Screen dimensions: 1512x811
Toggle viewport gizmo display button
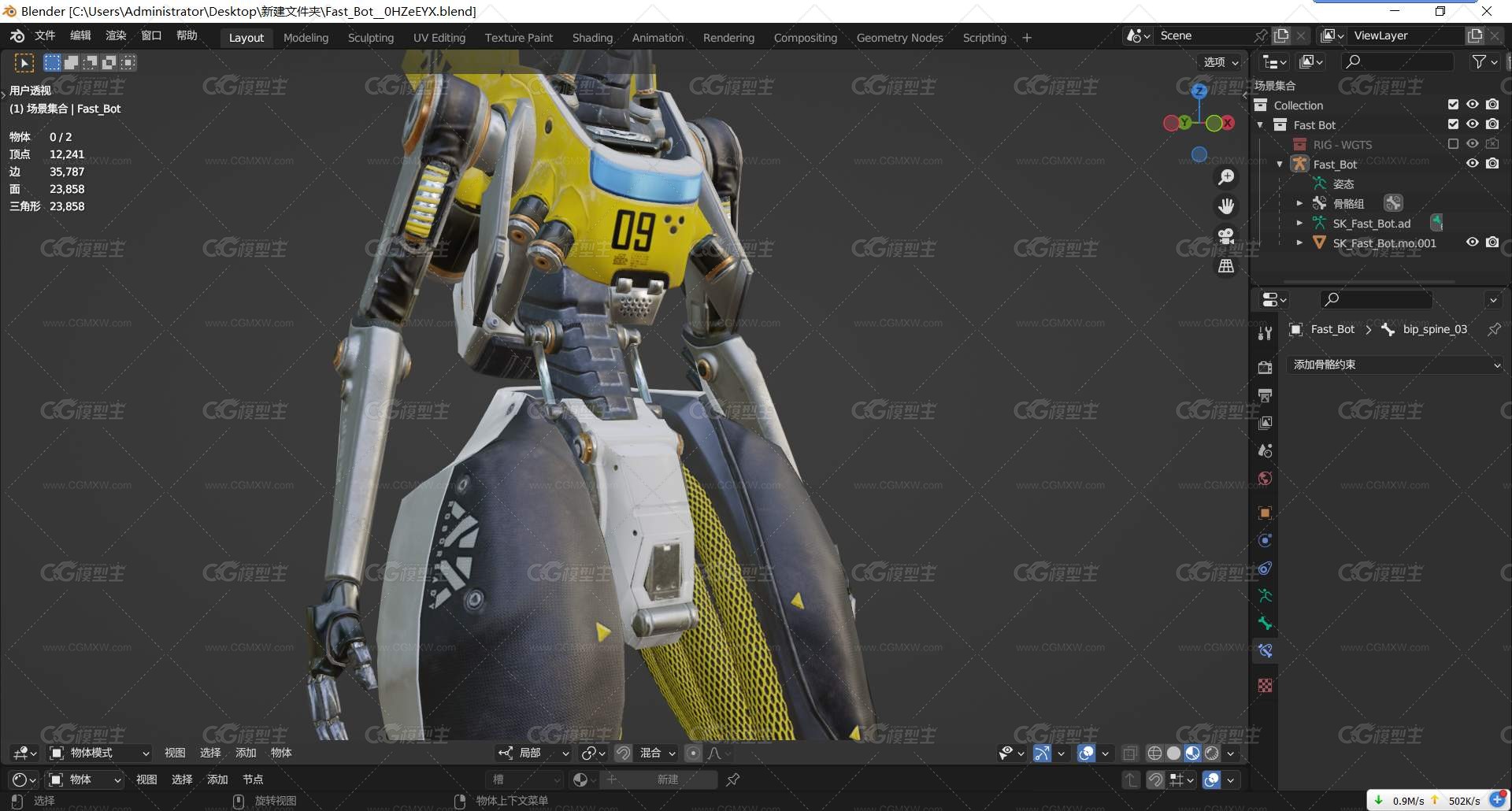1042,754
